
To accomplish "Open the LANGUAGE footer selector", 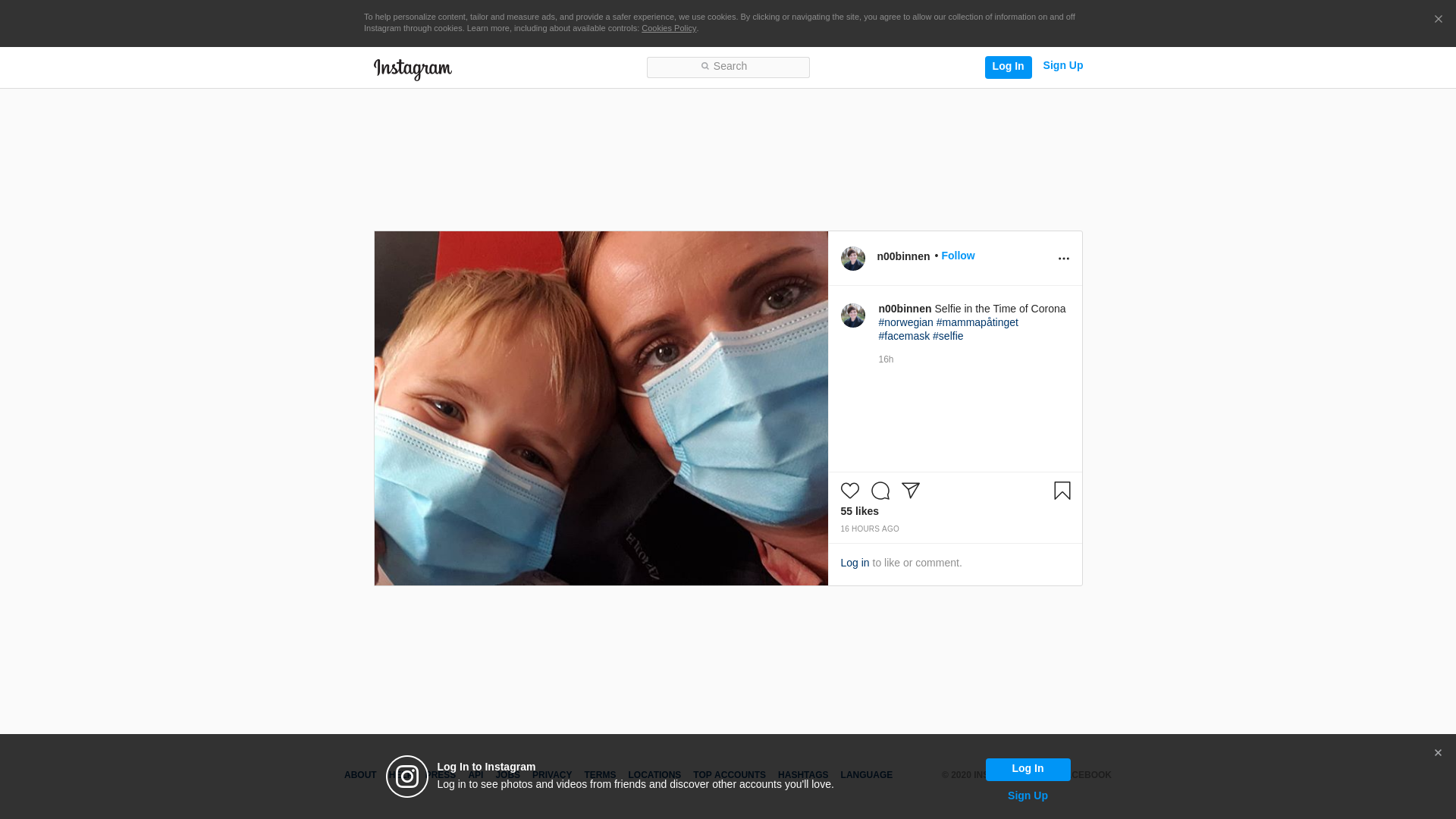I will tap(866, 775).
